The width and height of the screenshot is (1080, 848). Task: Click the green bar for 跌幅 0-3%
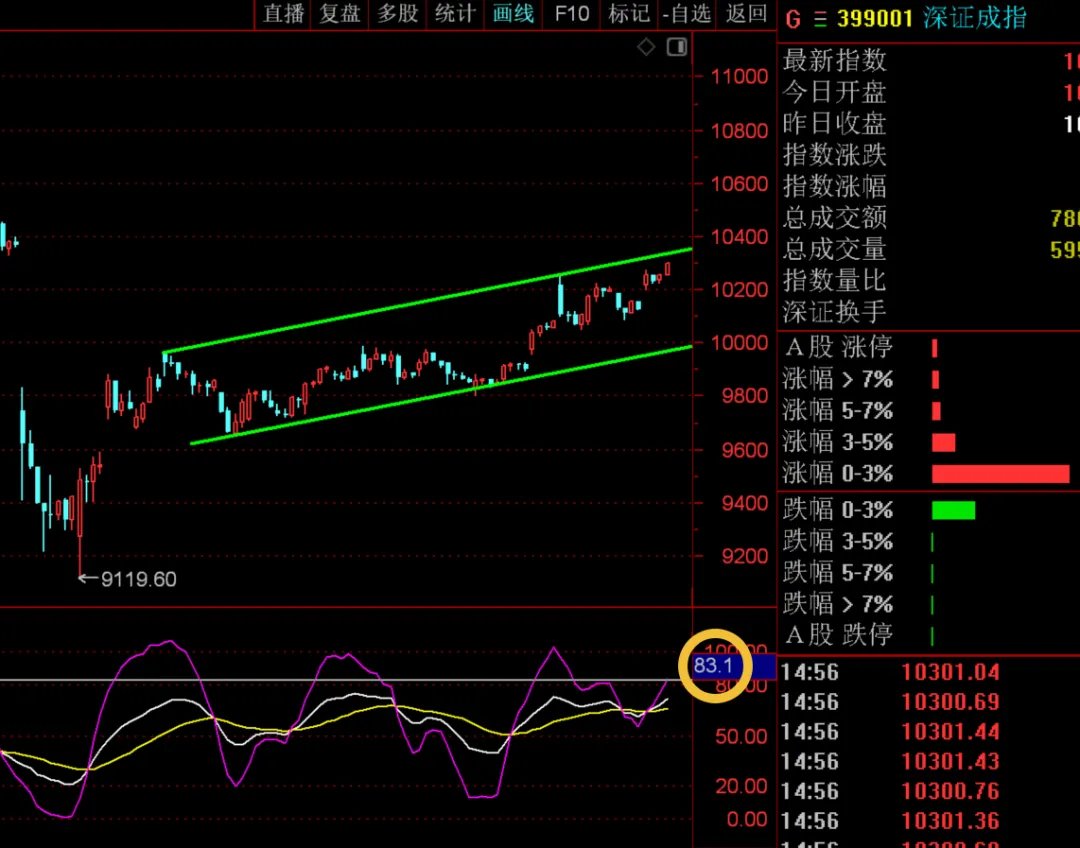pyautogui.click(x=953, y=510)
